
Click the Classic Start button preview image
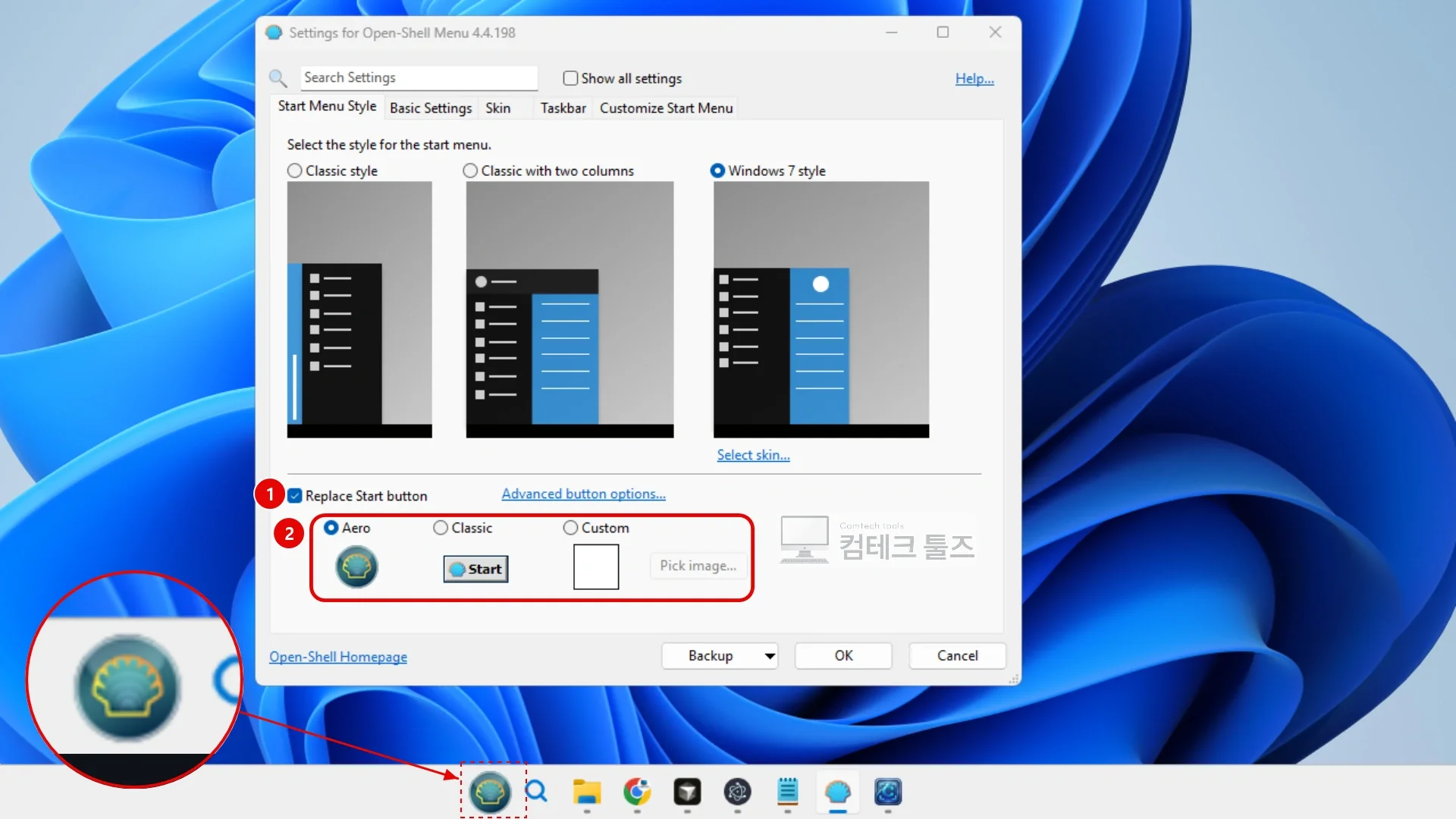point(475,569)
